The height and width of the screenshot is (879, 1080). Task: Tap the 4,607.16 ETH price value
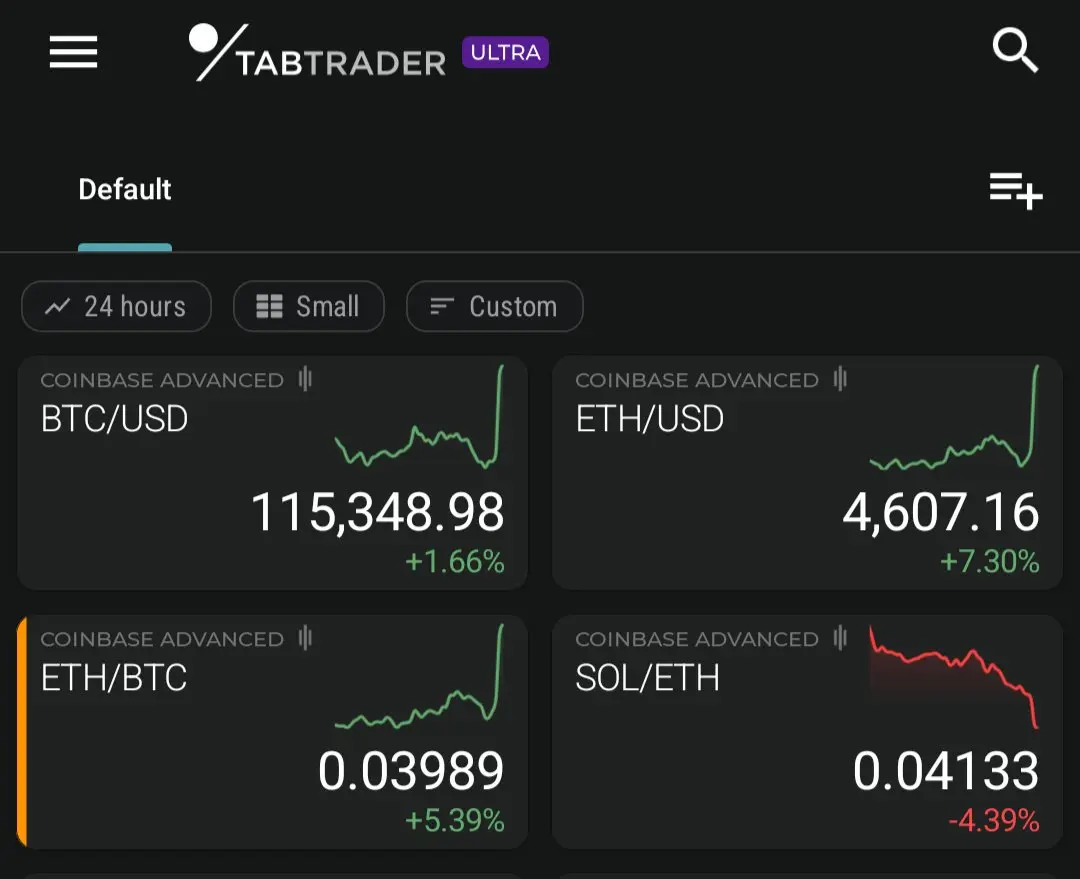(x=941, y=513)
